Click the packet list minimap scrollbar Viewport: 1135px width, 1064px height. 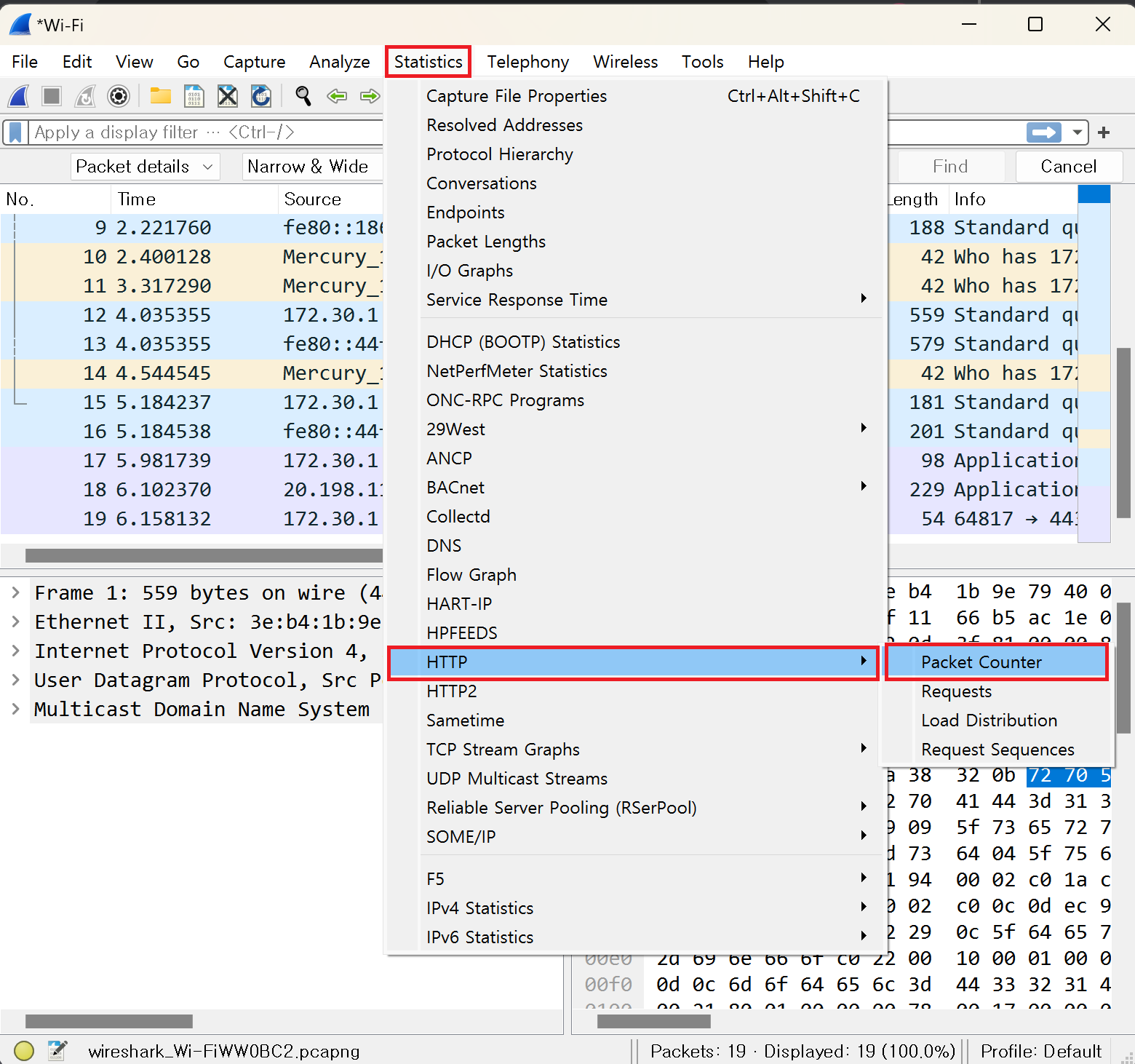(x=1094, y=364)
